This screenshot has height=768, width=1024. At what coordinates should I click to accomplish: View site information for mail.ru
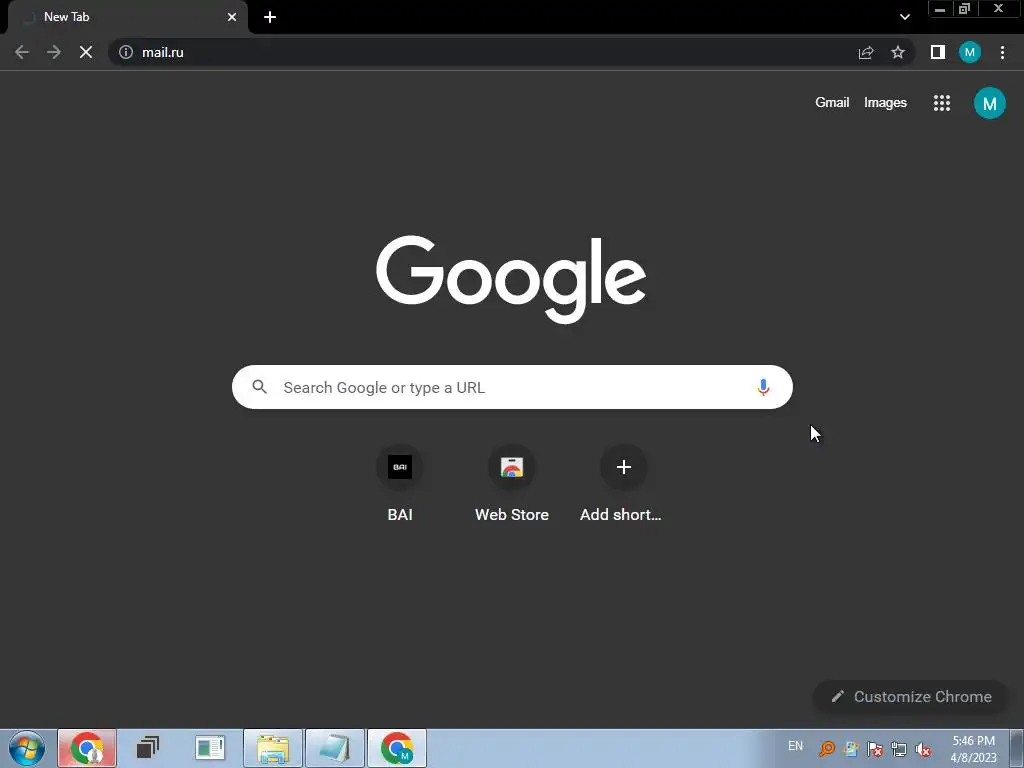tap(126, 52)
